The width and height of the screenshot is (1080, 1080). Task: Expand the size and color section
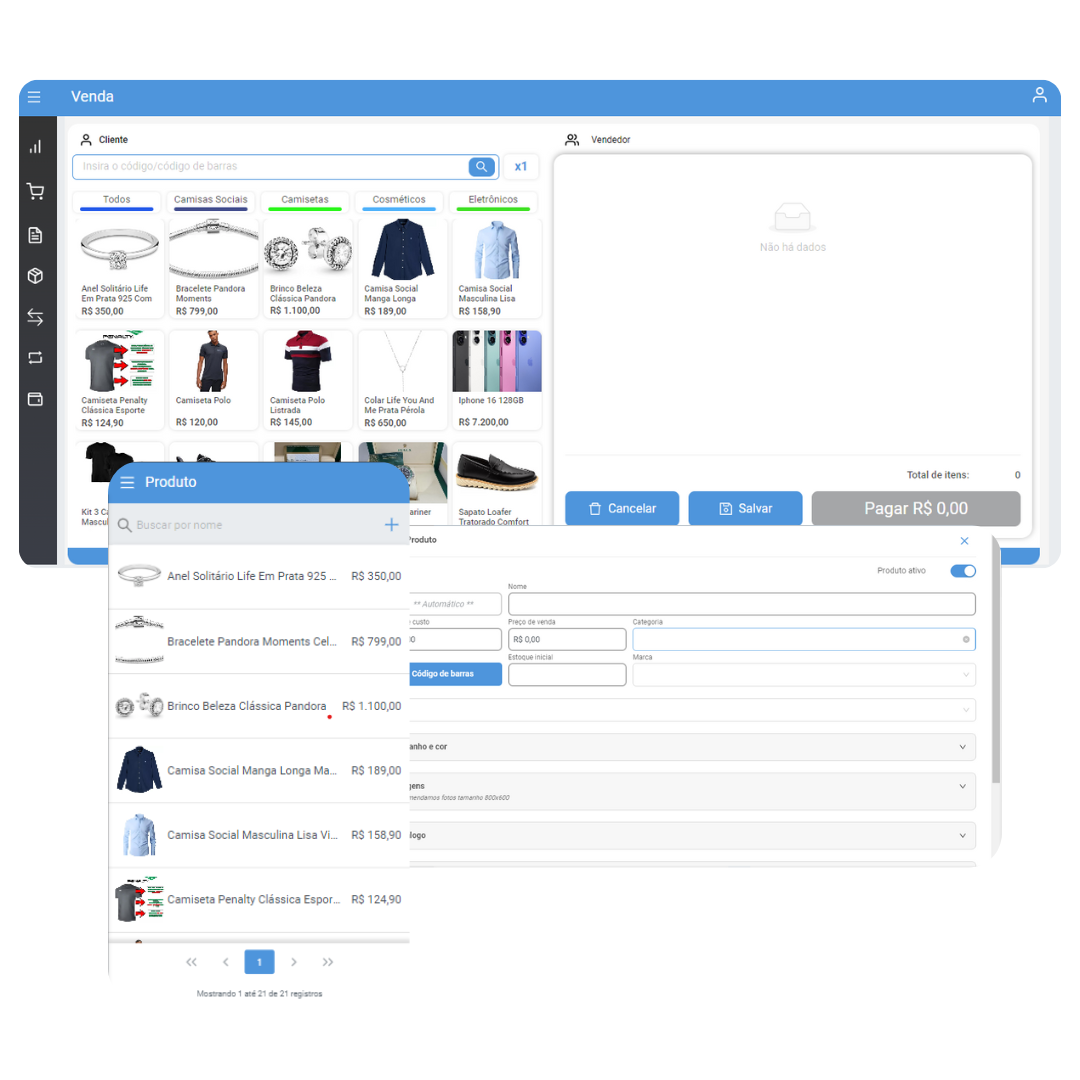coord(963,747)
